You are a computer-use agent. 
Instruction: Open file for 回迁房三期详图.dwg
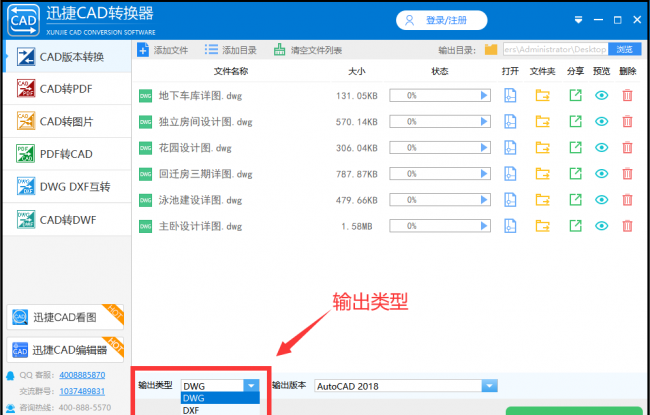coord(510,174)
